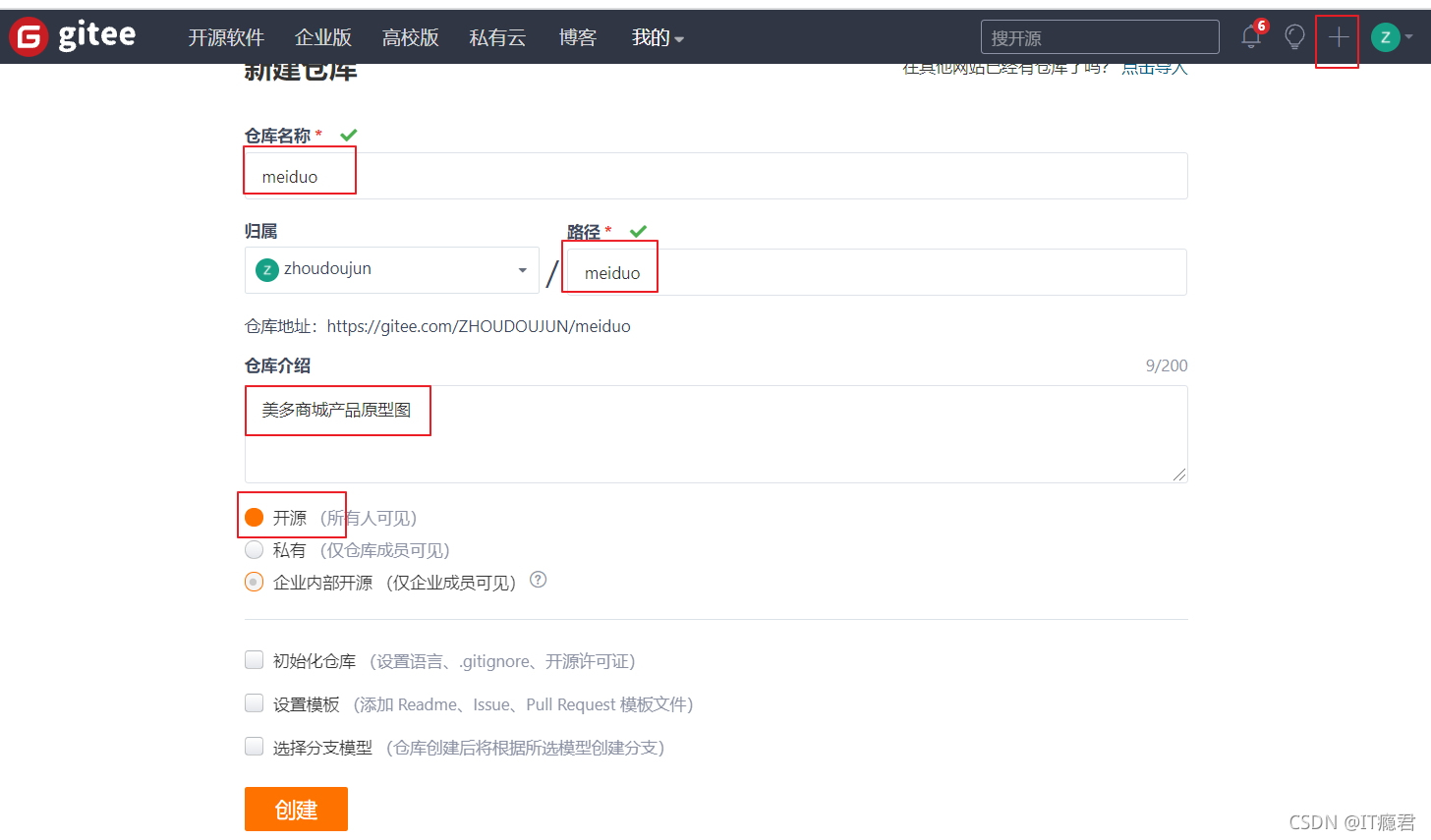Click the light bulb icon

coord(1294,37)
